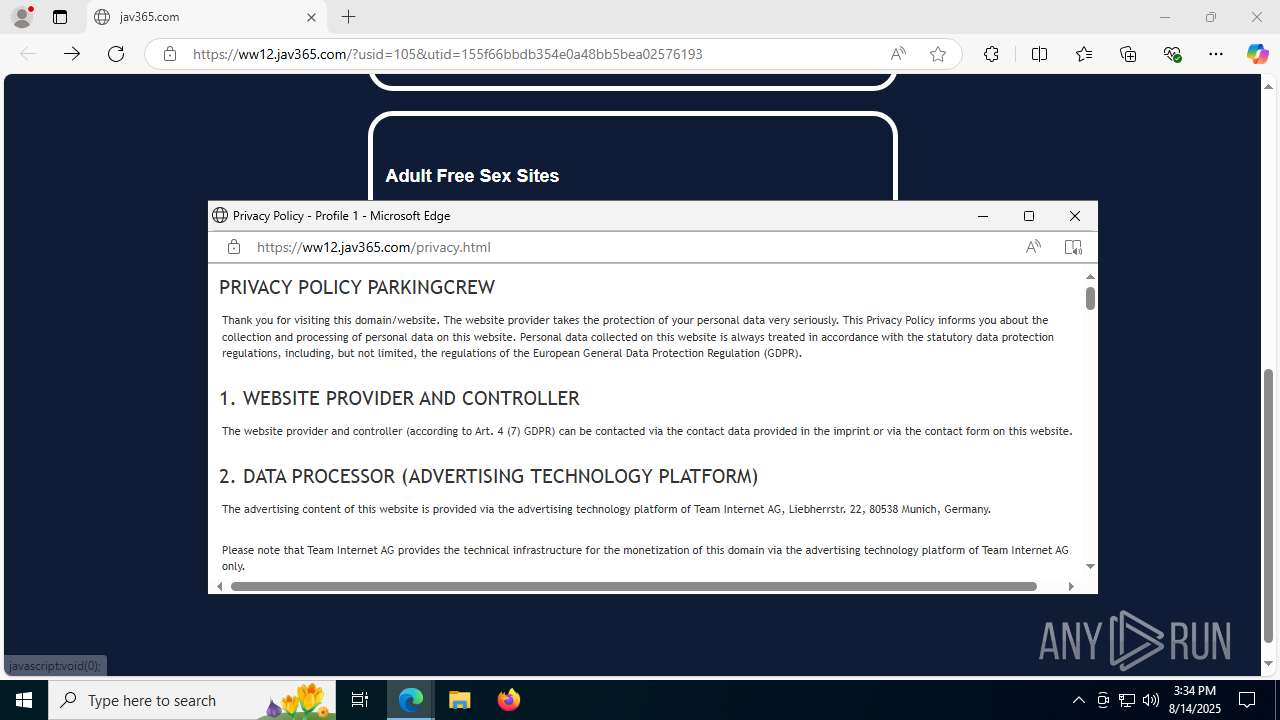Viewport: 1280px width, 720px height.
Task: Click the main window address bar URL
Action: click(448, 54)
